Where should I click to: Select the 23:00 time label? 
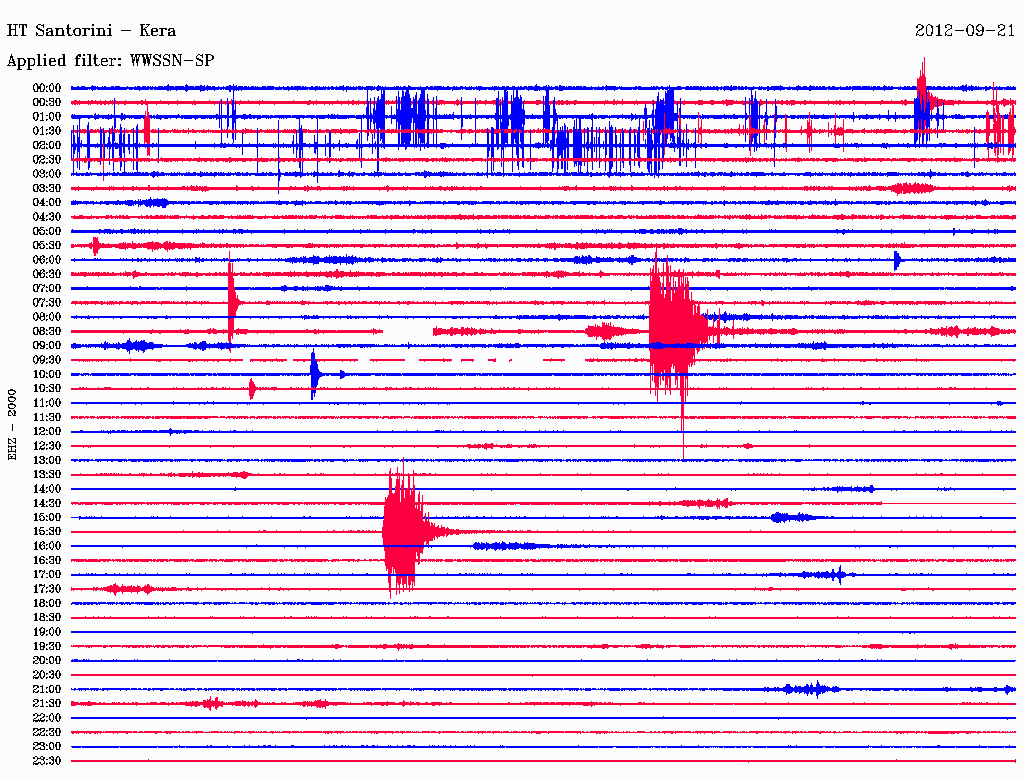47,747
